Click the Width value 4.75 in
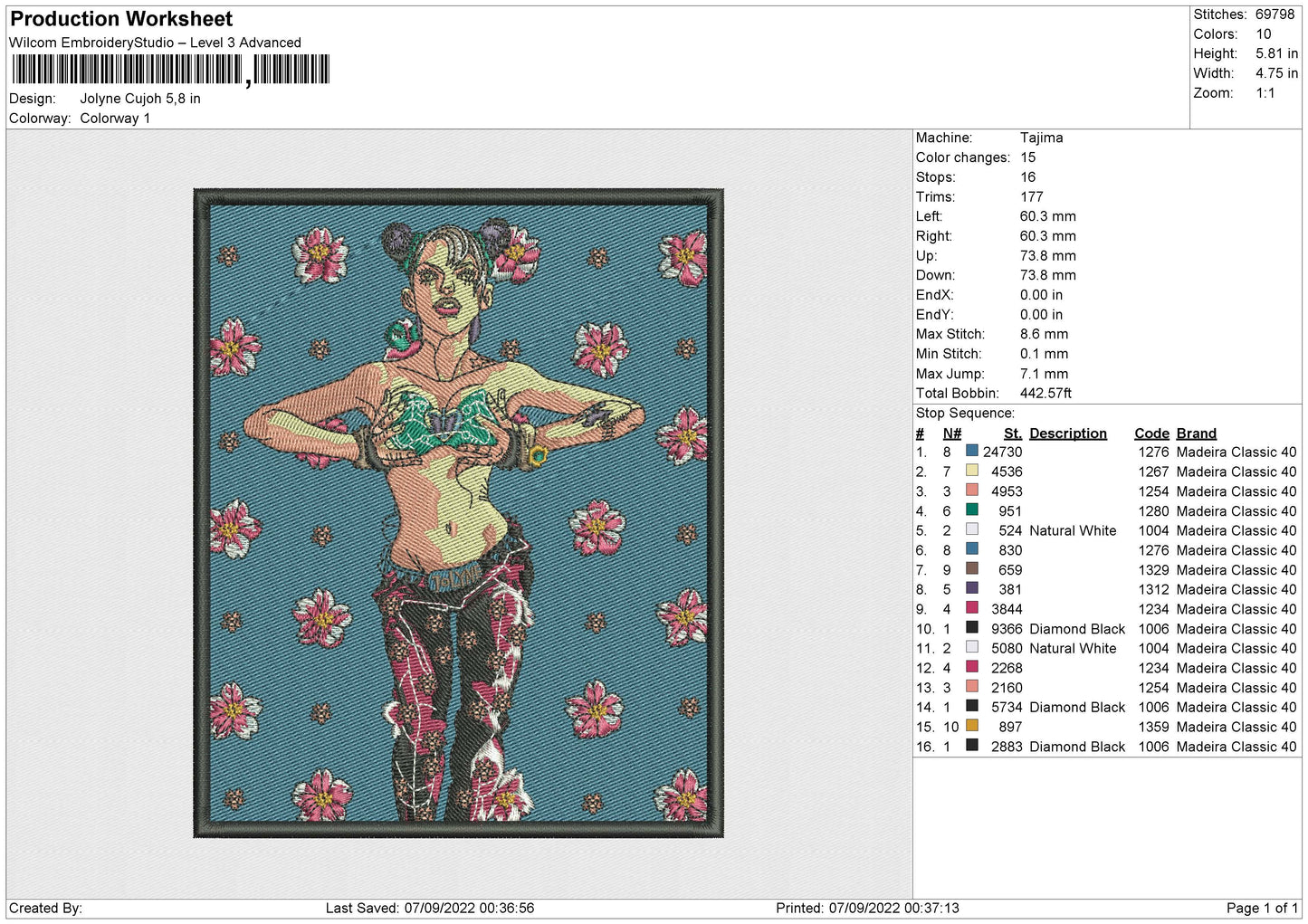Image resolution: width=1308 pixels, height=924 pixels. point(1276,73)
